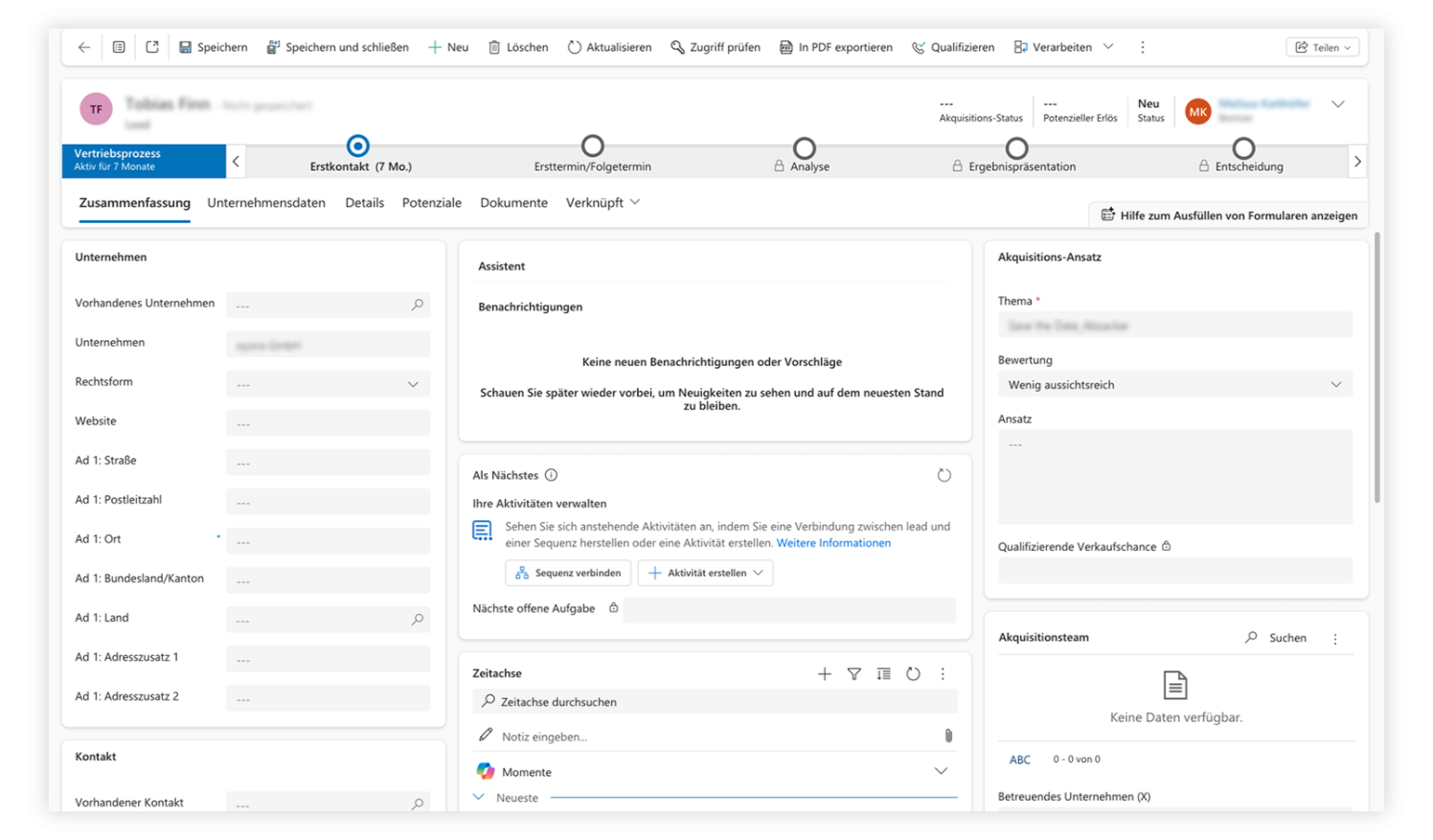Click the back arrow in toolbar
Screen dimensions: 1433x840
point(84,47)
